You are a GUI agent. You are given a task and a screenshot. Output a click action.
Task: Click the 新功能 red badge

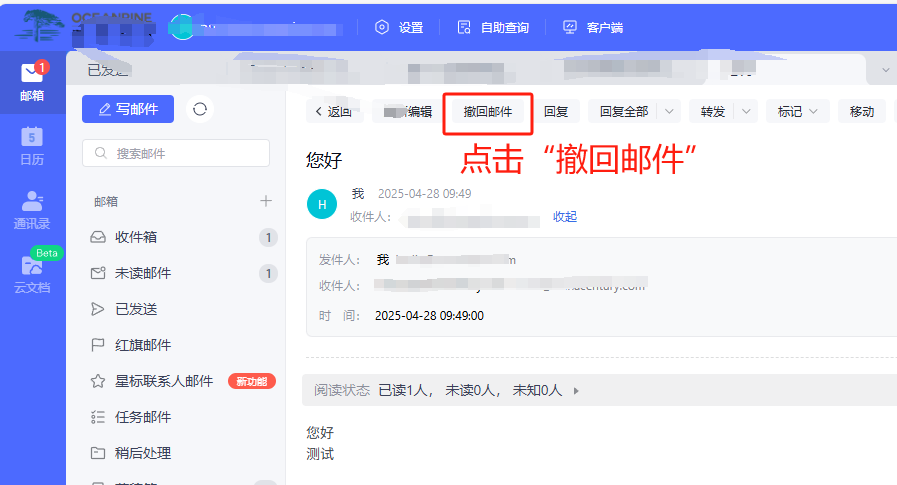point(252,381)
